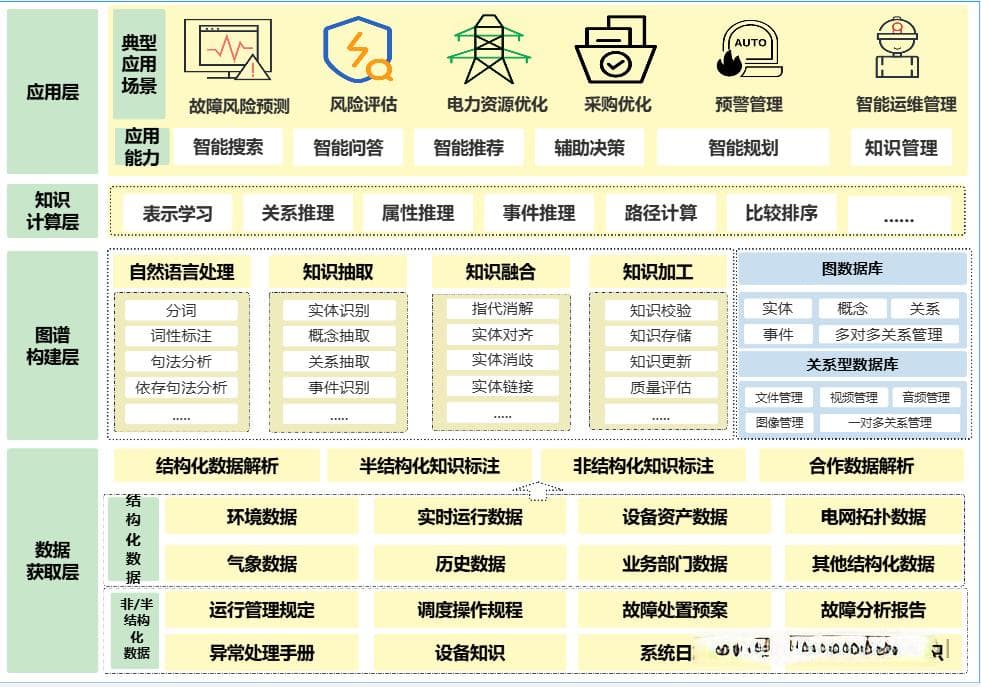Click the 音频管理 item
This screenshot has height=687, width=981.
tap(926, 397)
